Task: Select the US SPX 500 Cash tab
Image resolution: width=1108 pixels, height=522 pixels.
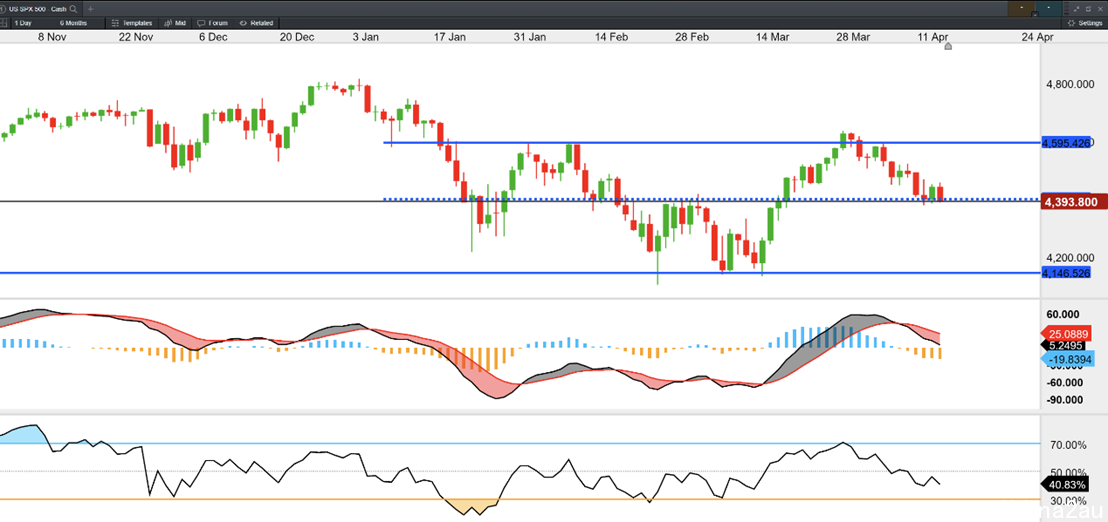Action: coord(40,9)
